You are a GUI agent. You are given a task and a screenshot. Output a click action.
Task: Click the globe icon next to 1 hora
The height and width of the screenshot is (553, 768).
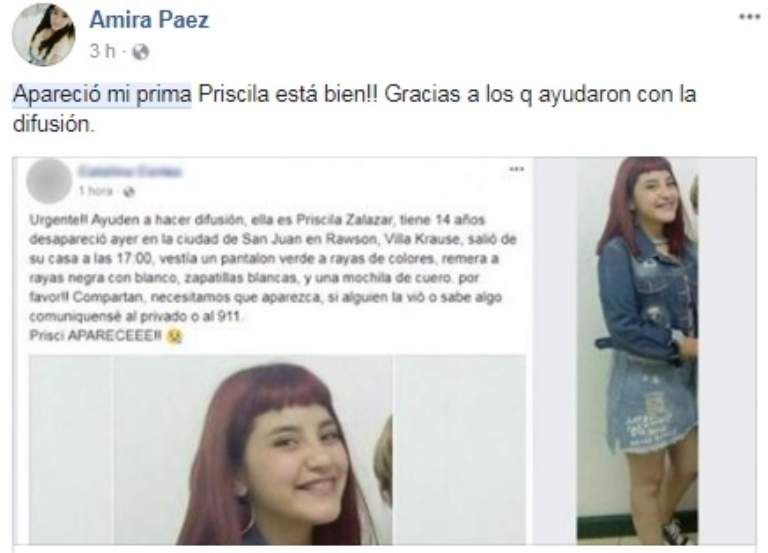point(129,192)
